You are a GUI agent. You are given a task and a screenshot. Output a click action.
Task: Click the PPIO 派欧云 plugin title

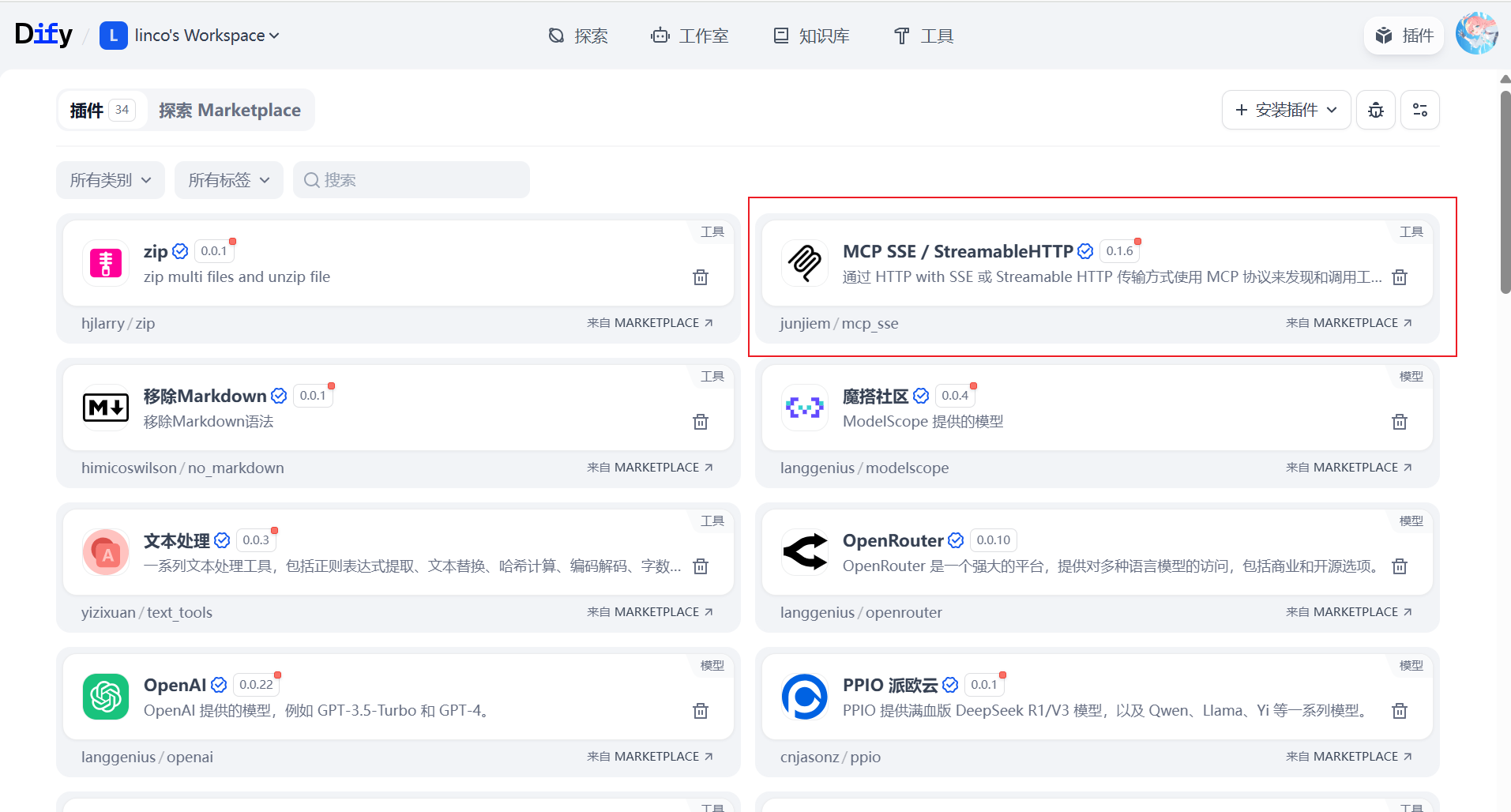pyautogui.click(x=890, y=685)
